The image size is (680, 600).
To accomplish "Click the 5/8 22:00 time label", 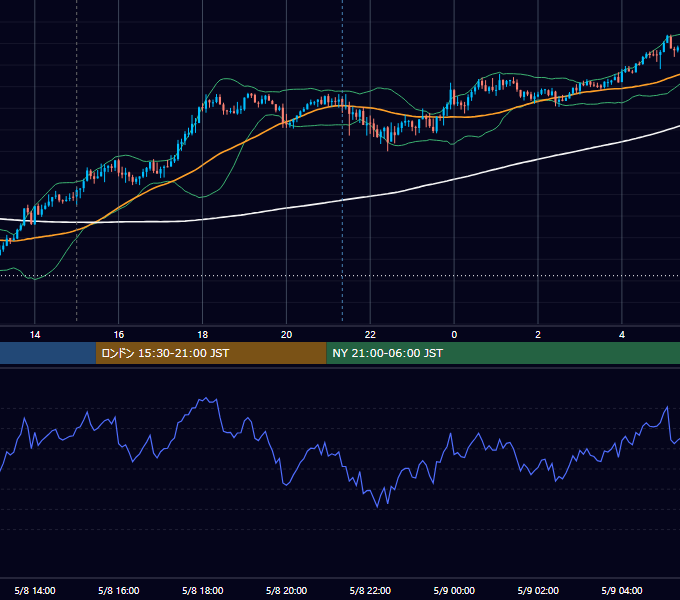I will (x=370, y=590).
